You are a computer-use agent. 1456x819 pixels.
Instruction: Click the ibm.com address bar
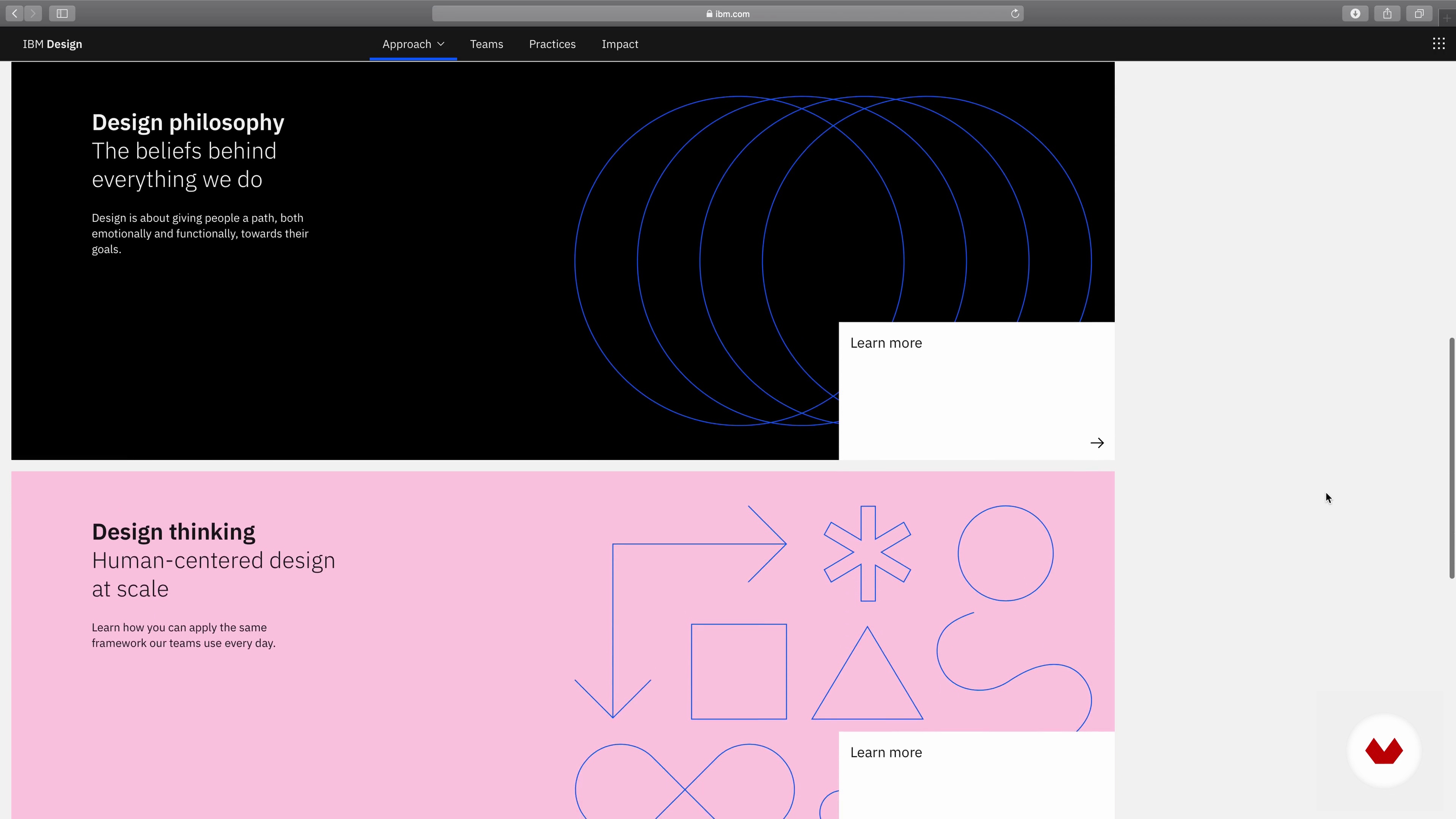point(728,14)
